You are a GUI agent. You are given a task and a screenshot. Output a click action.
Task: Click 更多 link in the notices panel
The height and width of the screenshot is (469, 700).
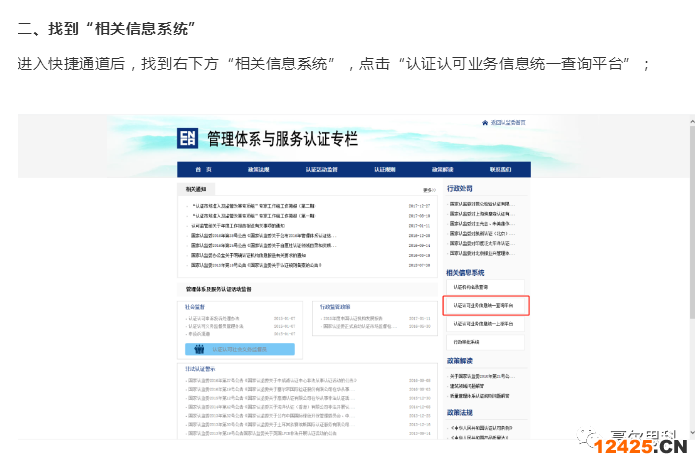[x=429, y=189]
